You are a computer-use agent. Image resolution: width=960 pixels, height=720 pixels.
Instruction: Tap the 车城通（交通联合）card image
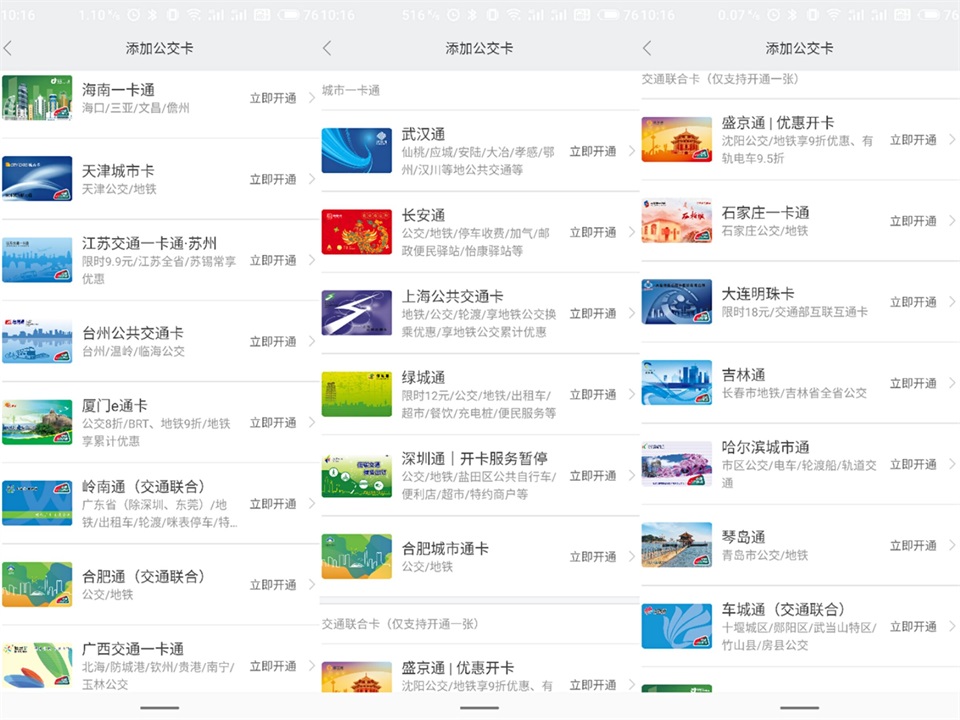[x=677, y=626]
